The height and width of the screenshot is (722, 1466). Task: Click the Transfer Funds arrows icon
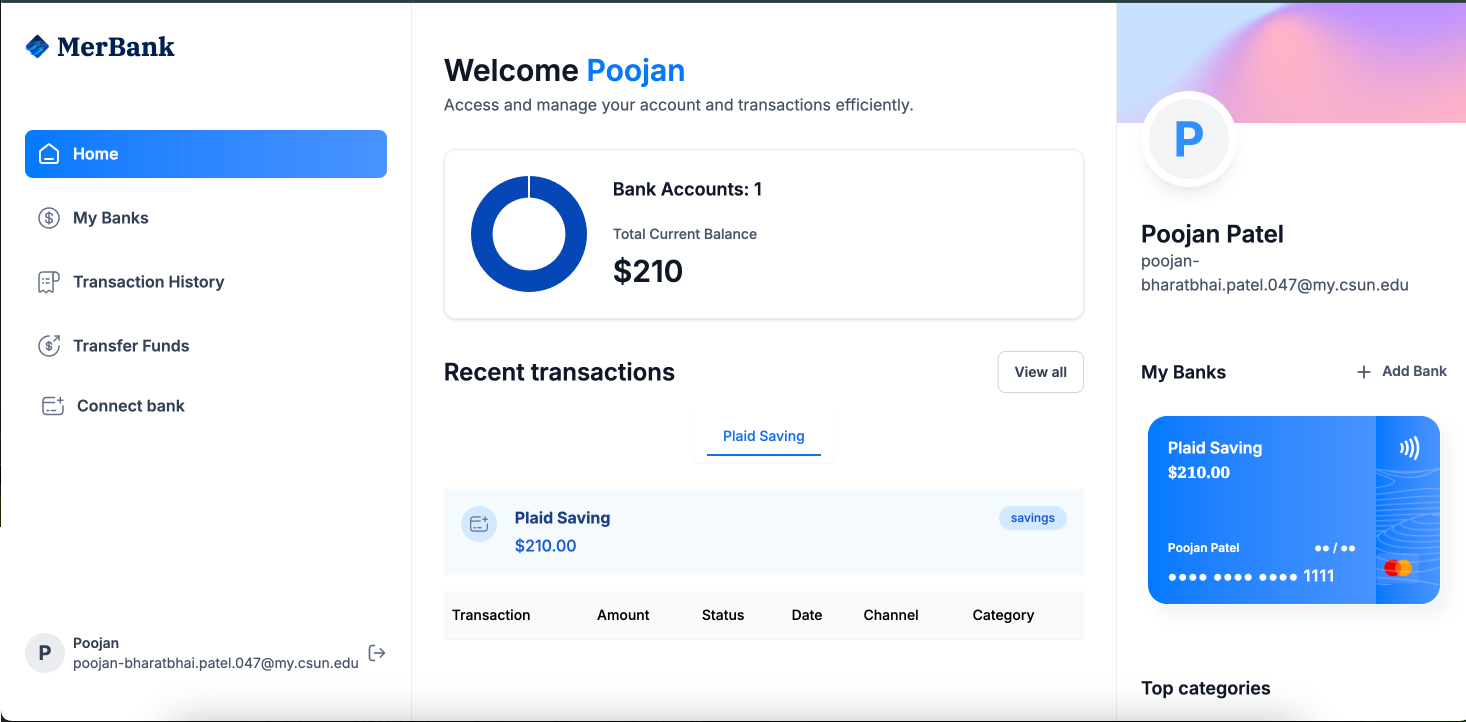coord(48,345)
